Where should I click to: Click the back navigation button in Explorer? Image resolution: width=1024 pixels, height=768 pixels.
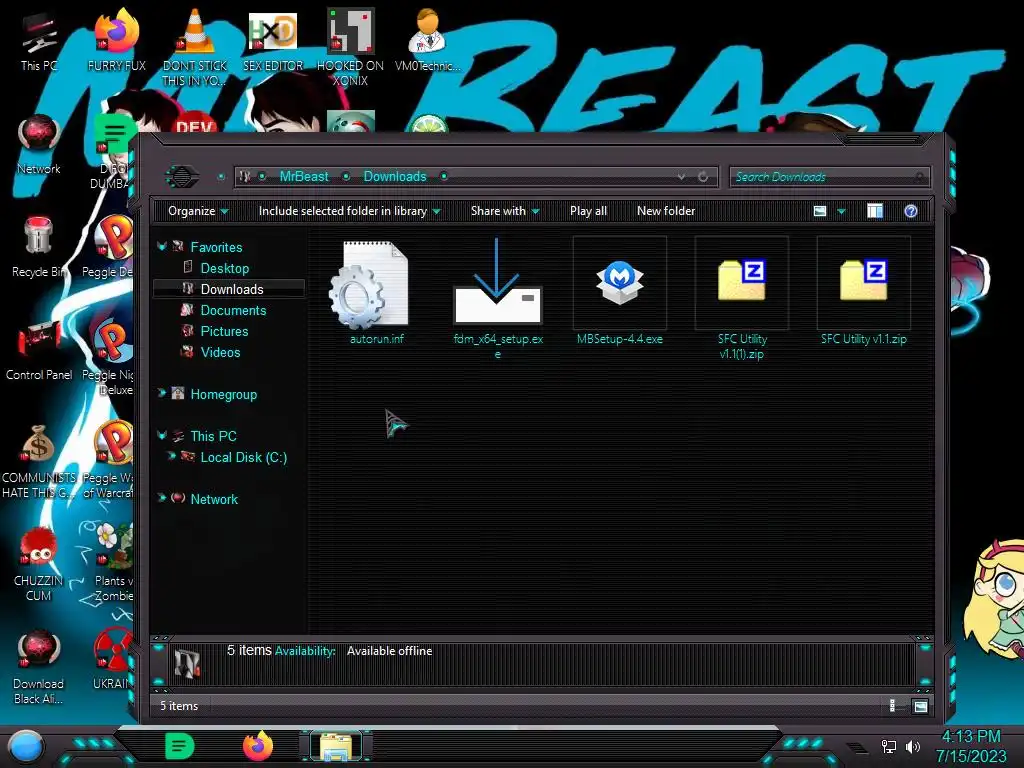182,176
